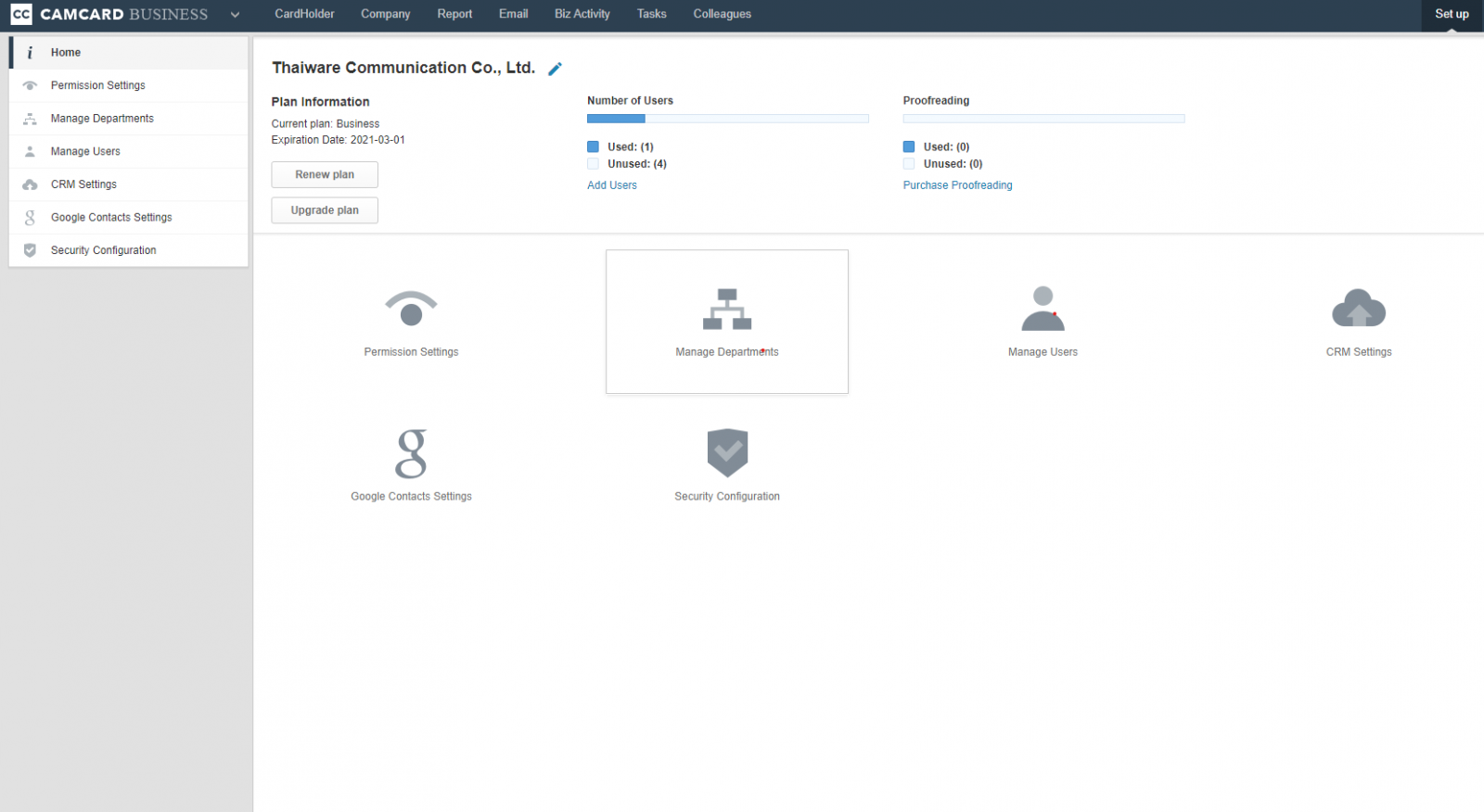Click the CRM Settings cloud icon in sidebar
This screenshot has height=812, width=1484.
[30, 184]
